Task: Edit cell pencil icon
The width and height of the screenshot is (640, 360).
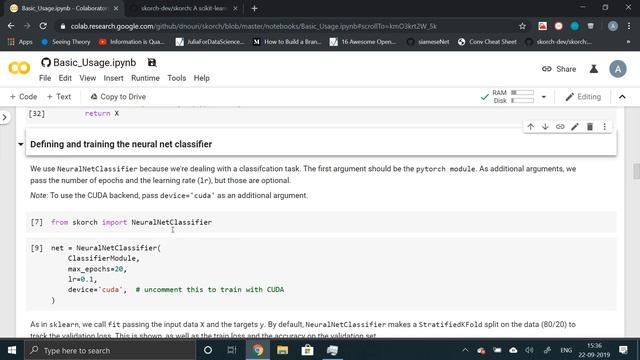Action: (575, 127)
